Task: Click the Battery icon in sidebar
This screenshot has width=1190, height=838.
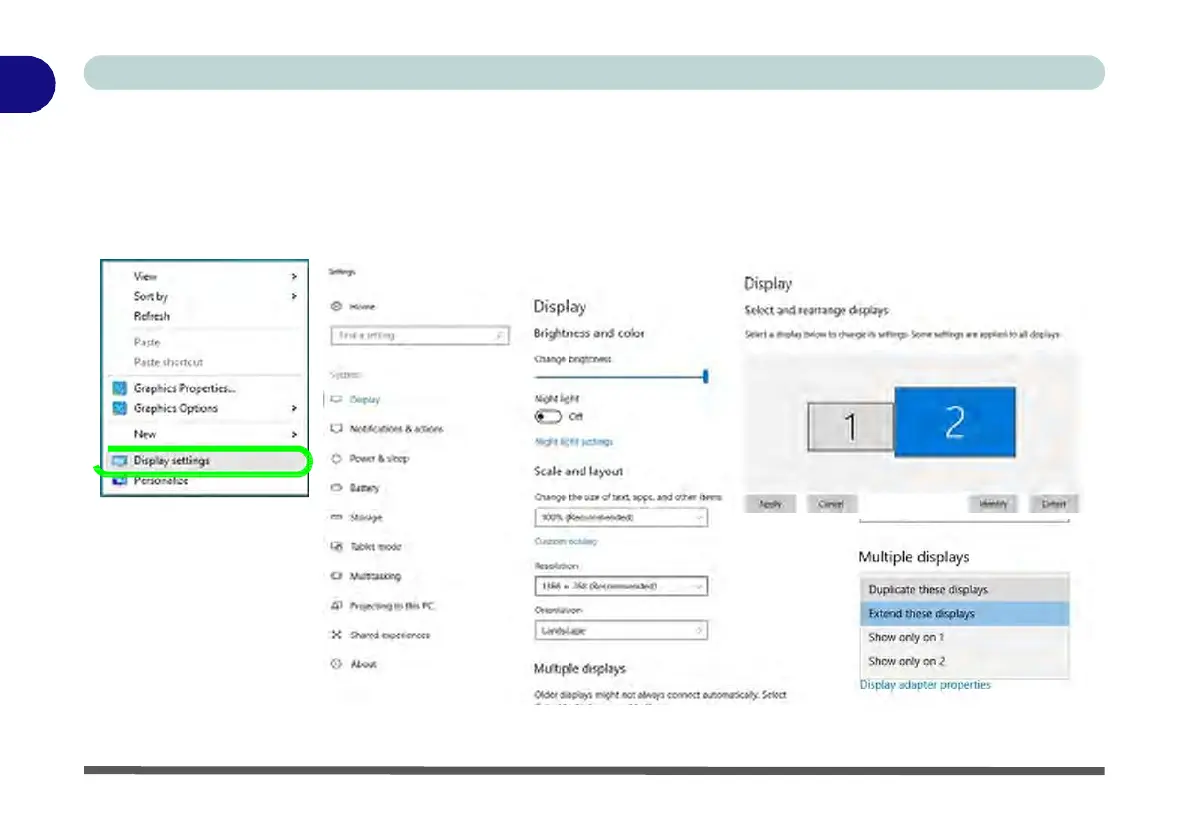Action: 336,487
